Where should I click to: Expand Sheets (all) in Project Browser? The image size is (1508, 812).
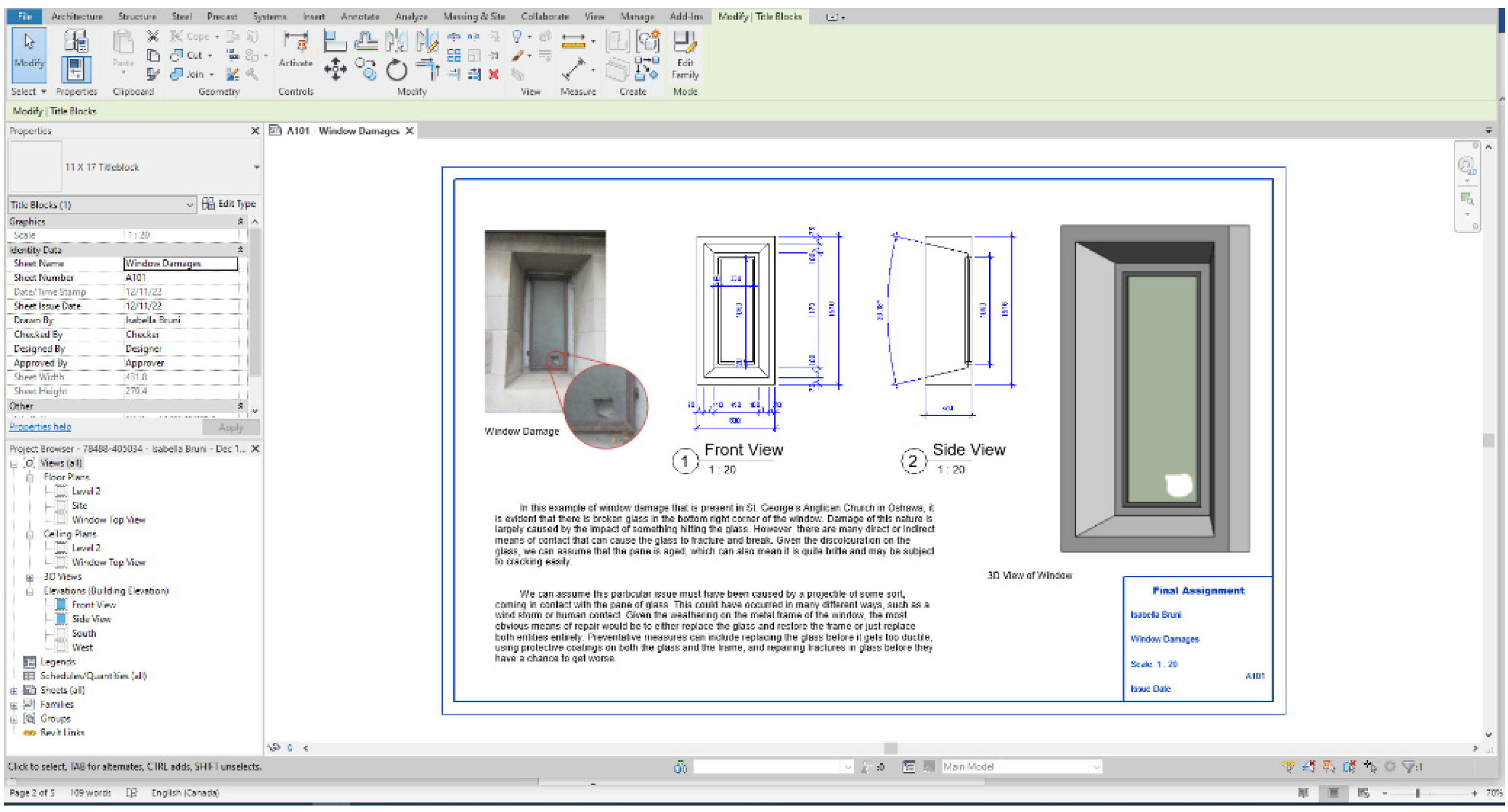tap(13, 691)
